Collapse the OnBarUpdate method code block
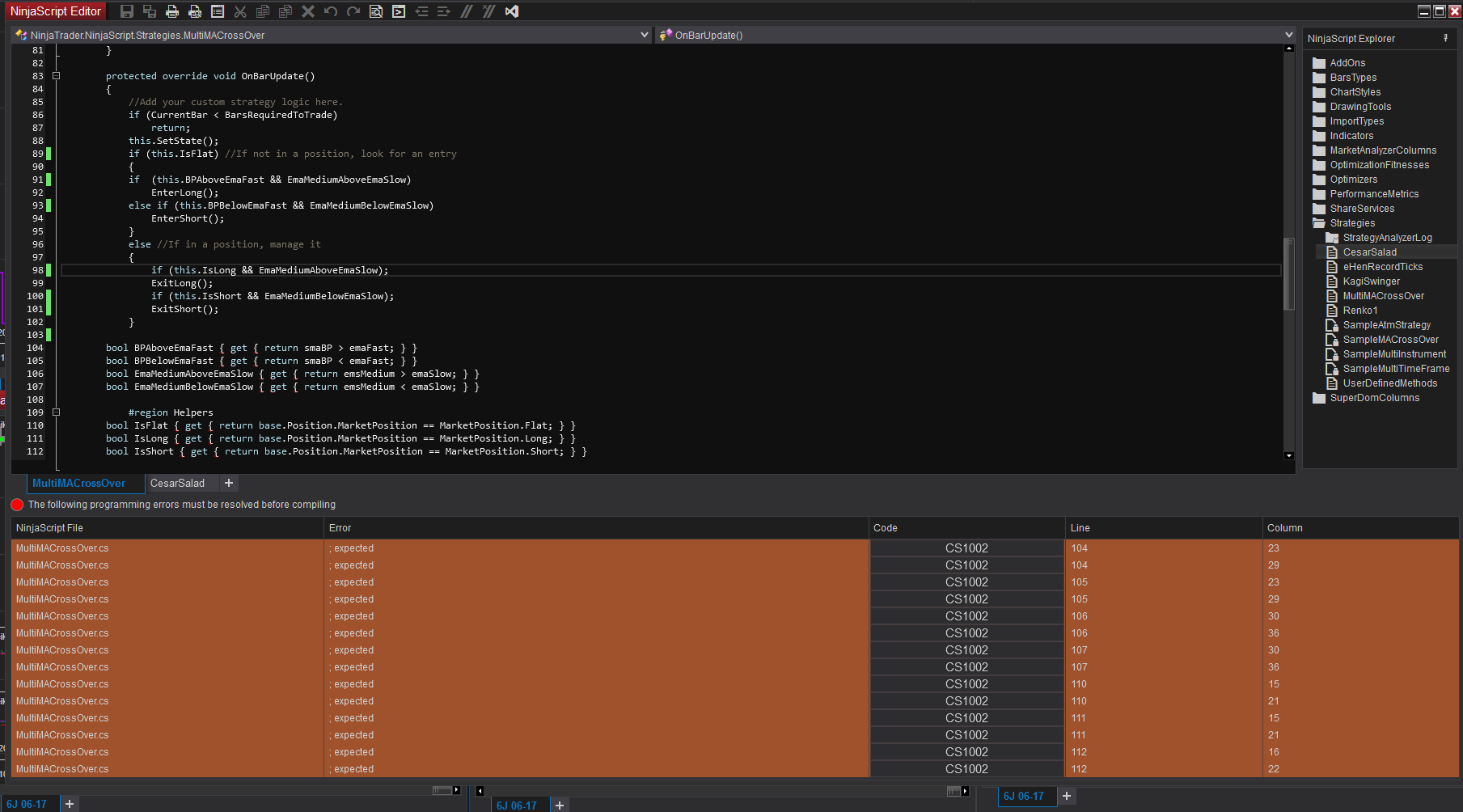Screen dimensions: 1463x812 [x=56, y=76]
